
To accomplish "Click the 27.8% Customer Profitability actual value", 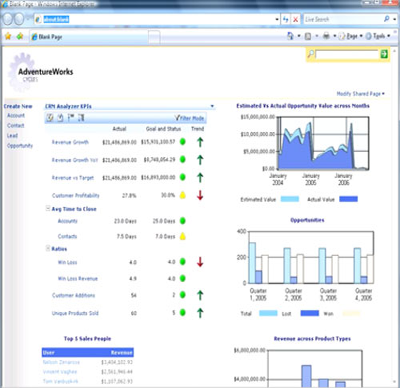I will tap(129, 195).
